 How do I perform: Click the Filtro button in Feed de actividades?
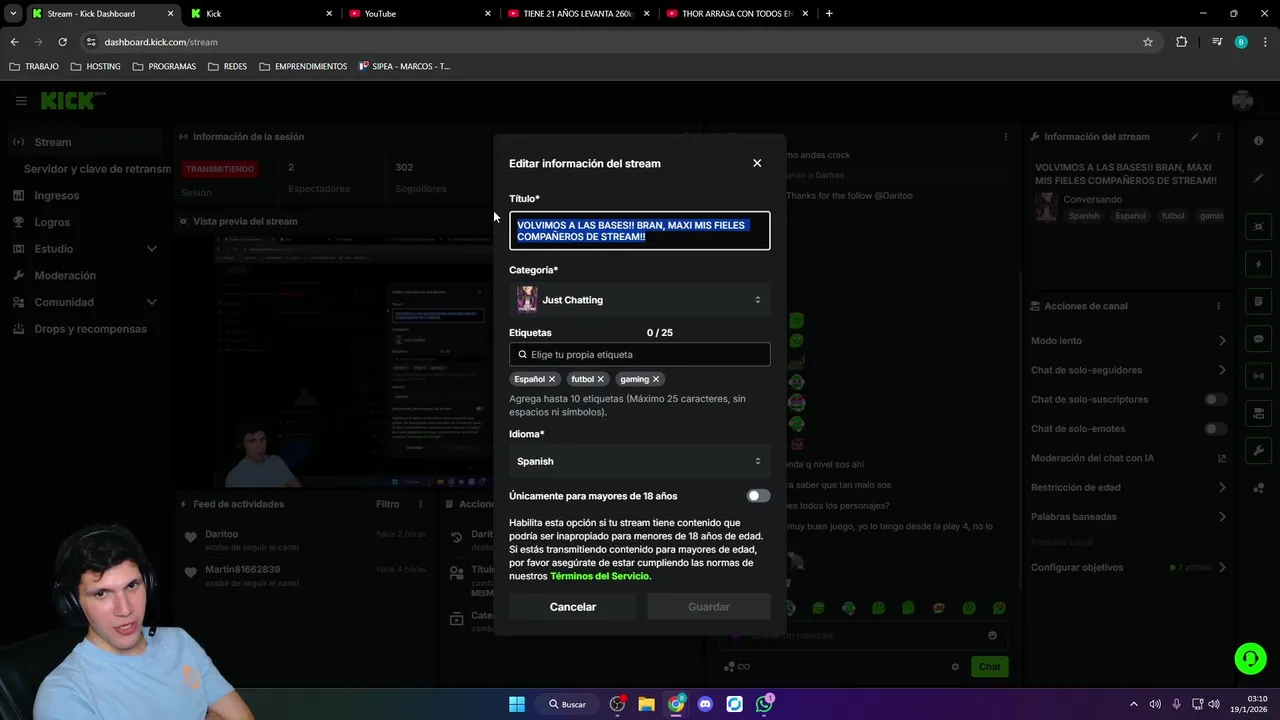click(x=387, y=504)
